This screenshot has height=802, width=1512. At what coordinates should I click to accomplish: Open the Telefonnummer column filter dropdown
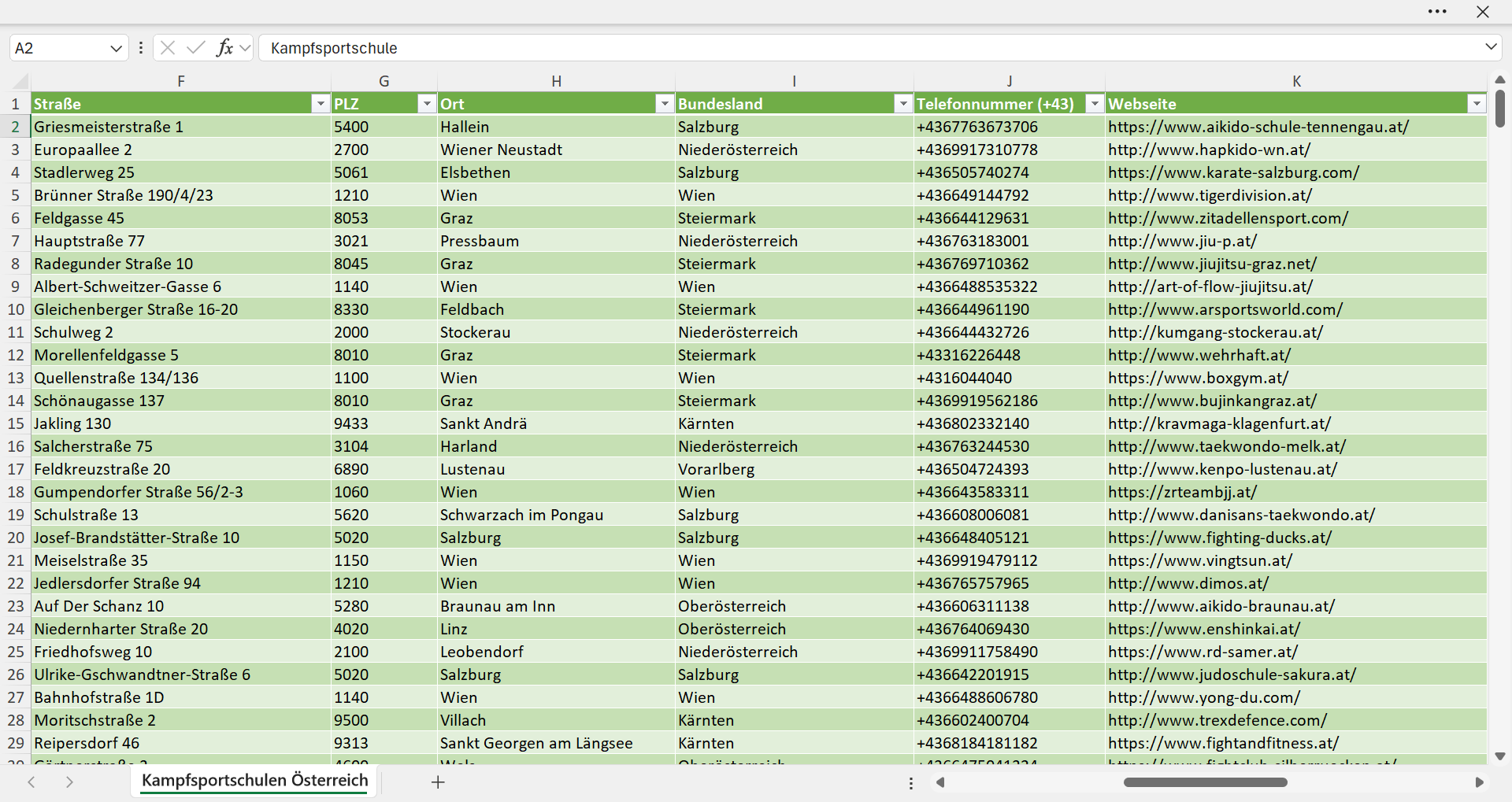[1095, 104]
